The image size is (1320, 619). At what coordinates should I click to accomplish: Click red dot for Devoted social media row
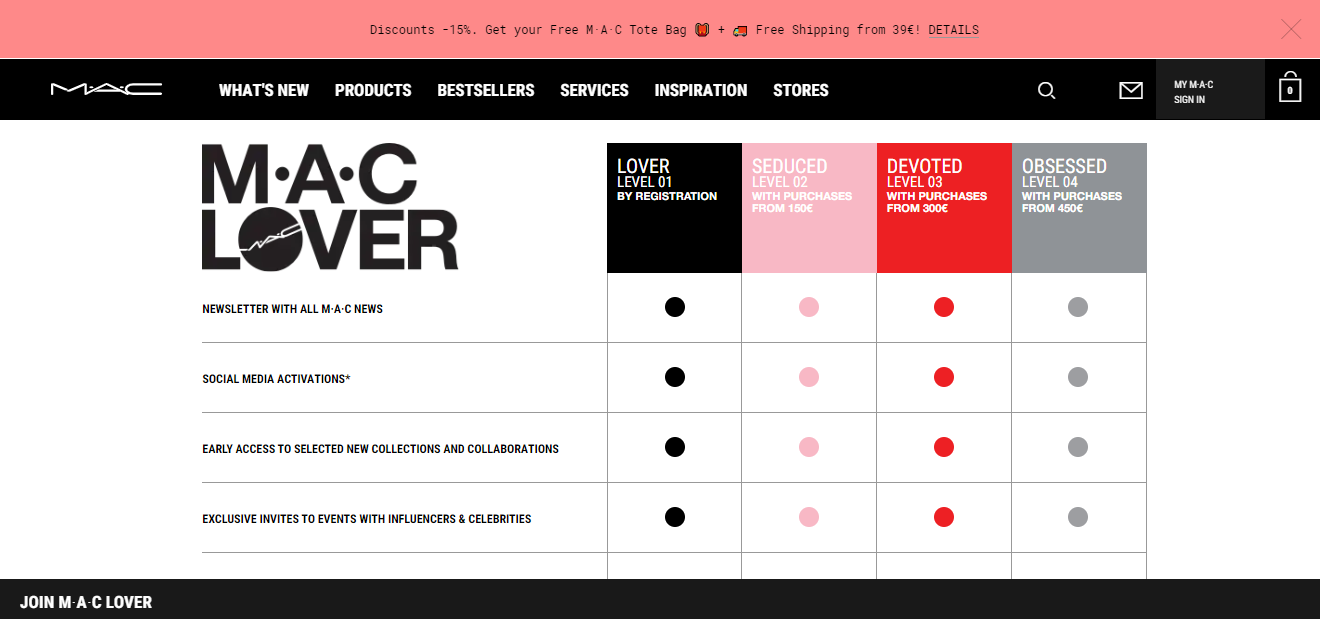click(x=943, y=377)
